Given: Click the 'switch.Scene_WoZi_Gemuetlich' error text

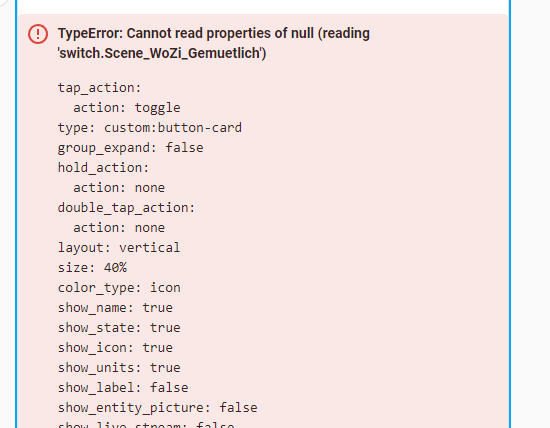Looking at the screenshot, I should (x=162, y=53).
